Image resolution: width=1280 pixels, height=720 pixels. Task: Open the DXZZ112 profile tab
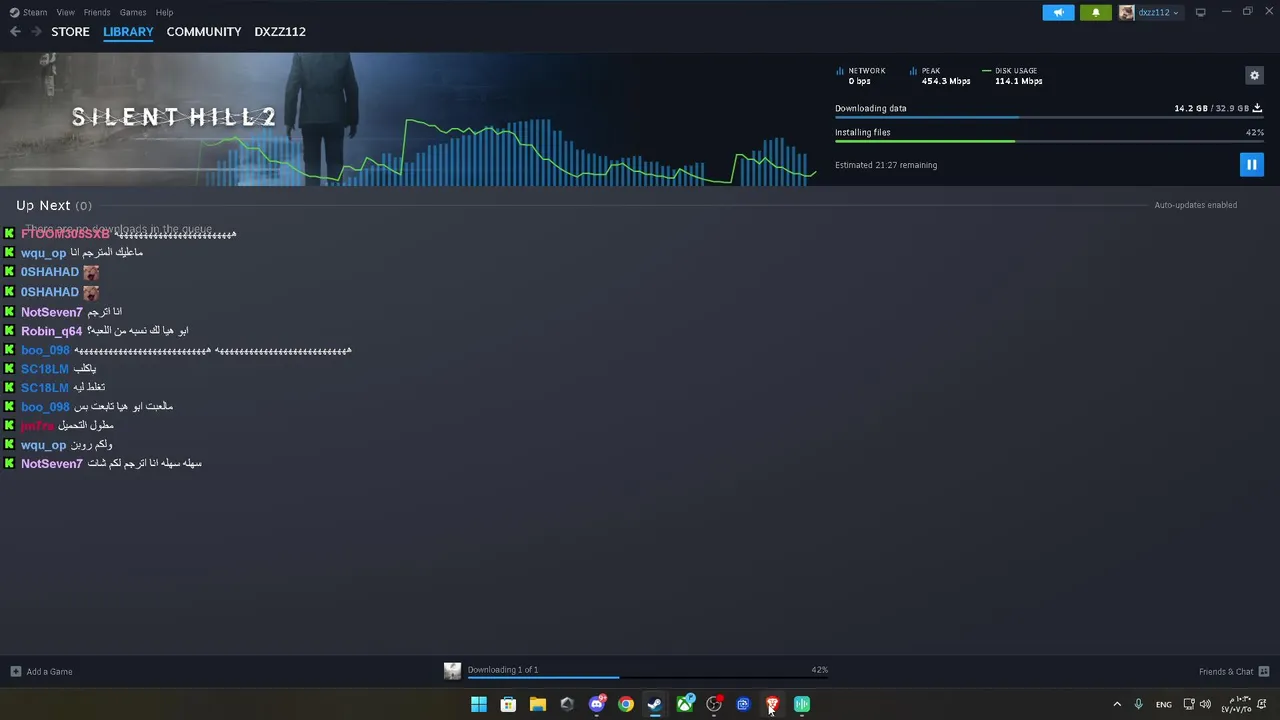click(280, 32)
